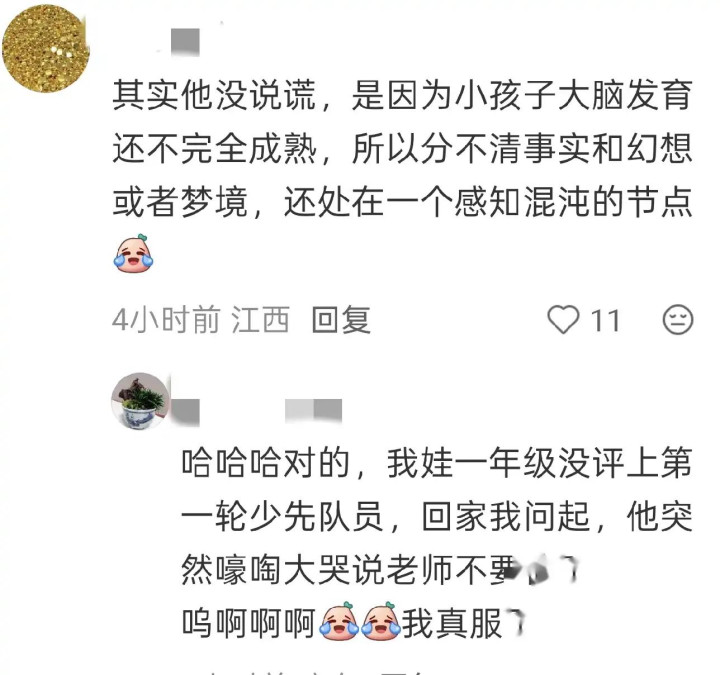Open the plant pot avatar profile
This screenshot has width=720, height=675.
(x=141, y=401)
